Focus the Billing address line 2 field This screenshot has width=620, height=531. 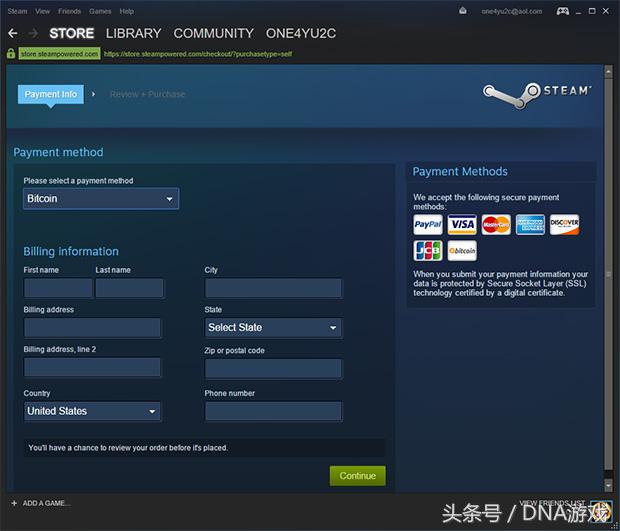92,368
